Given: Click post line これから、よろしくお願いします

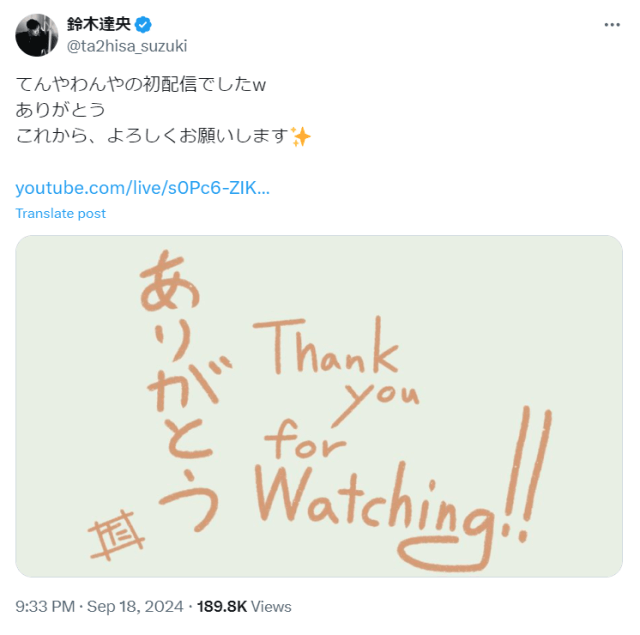Looking at the screenshot, I should tap(152, 136).
